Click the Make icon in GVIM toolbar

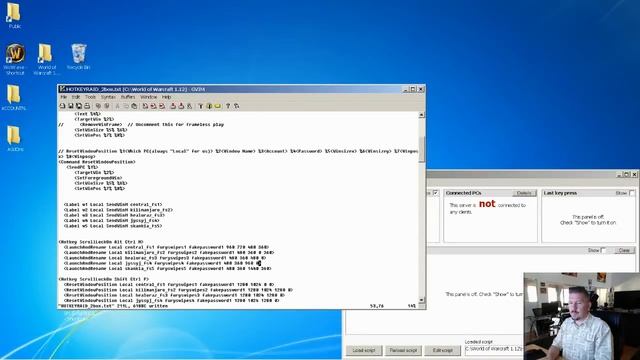201,106
